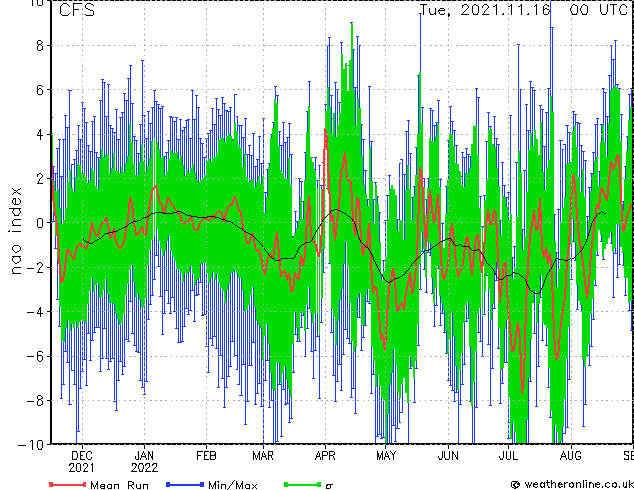
Task: Click the y-axis value -6
Action: click(x=34, y=356)
